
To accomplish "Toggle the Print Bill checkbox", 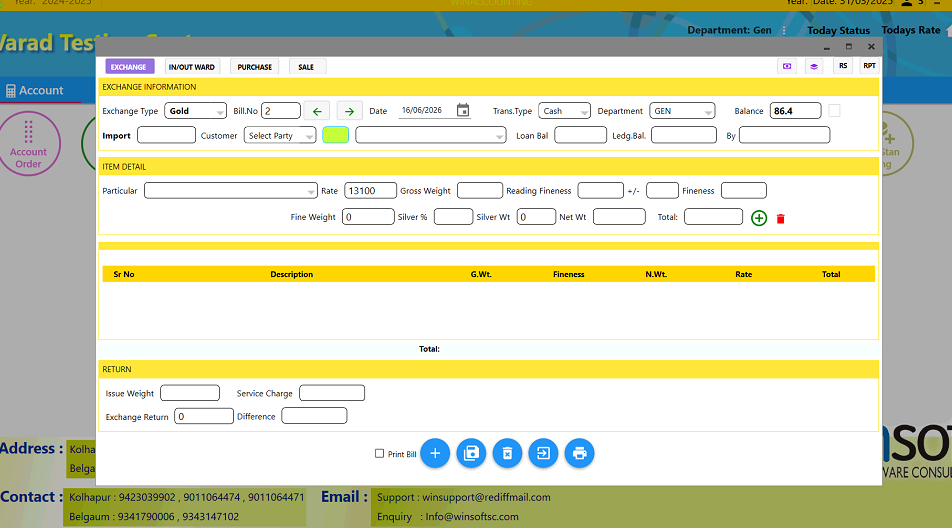I will point(379,453).
